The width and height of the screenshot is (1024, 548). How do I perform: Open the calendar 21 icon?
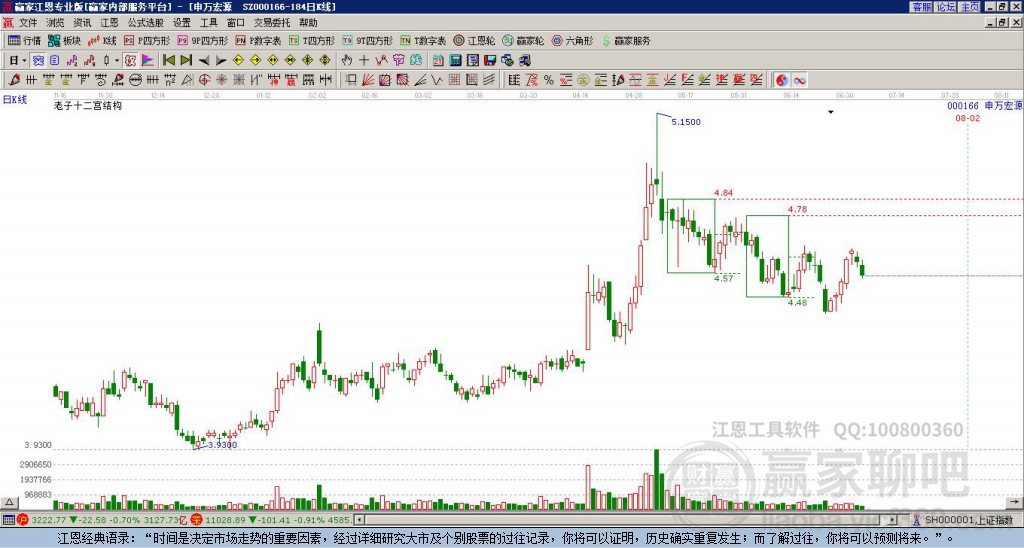tap(438, 60)
